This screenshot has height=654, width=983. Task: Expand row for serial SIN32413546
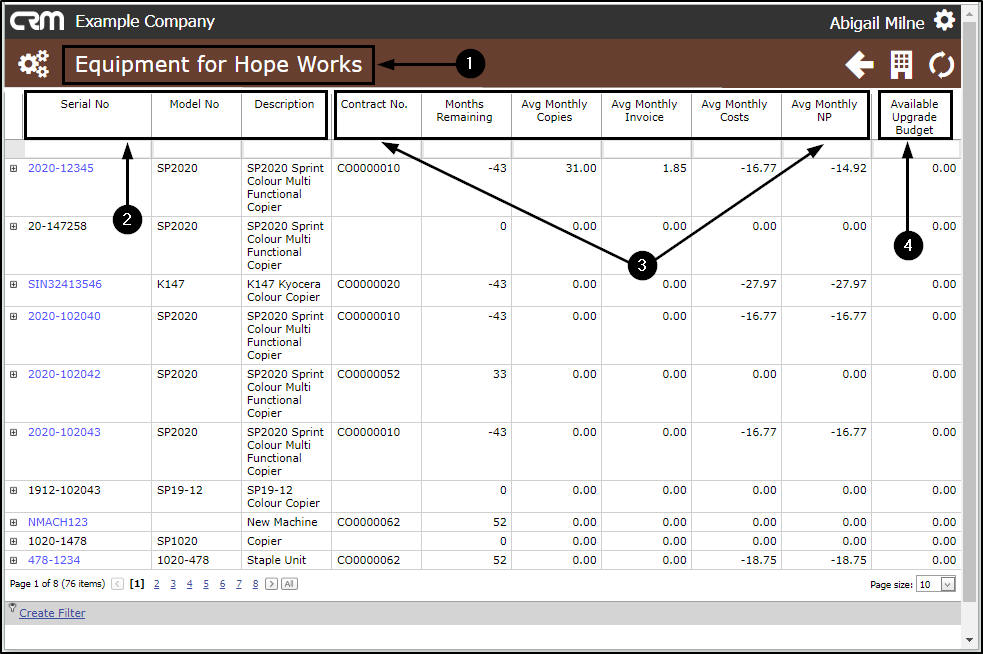click(x=13, y=284)
